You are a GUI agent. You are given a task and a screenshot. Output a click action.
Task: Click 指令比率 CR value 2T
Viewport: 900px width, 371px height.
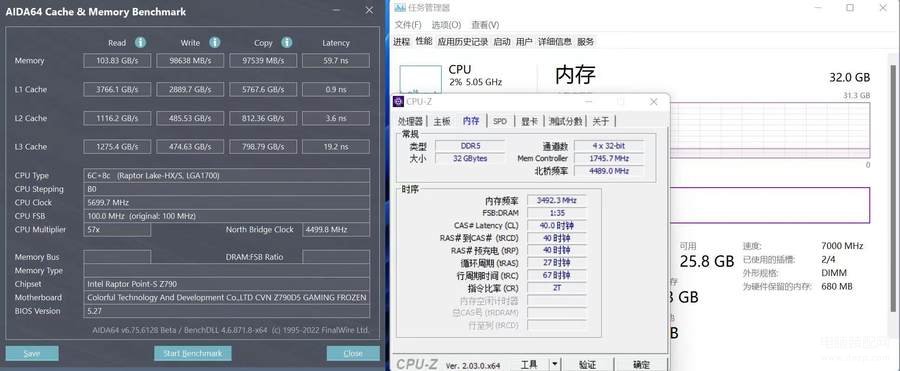pos(557,288)
